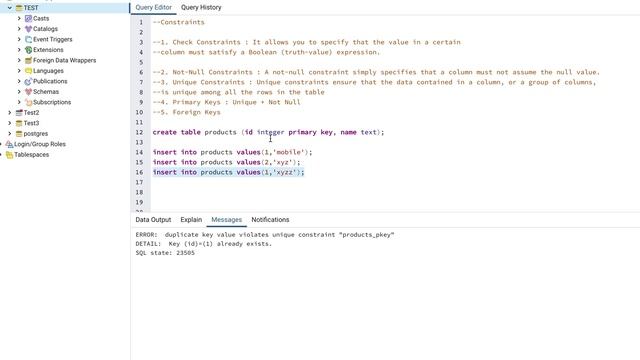The image size is (640, 360).
Task: Click the Login/Group Roles icon
Action: pos(9,144)
